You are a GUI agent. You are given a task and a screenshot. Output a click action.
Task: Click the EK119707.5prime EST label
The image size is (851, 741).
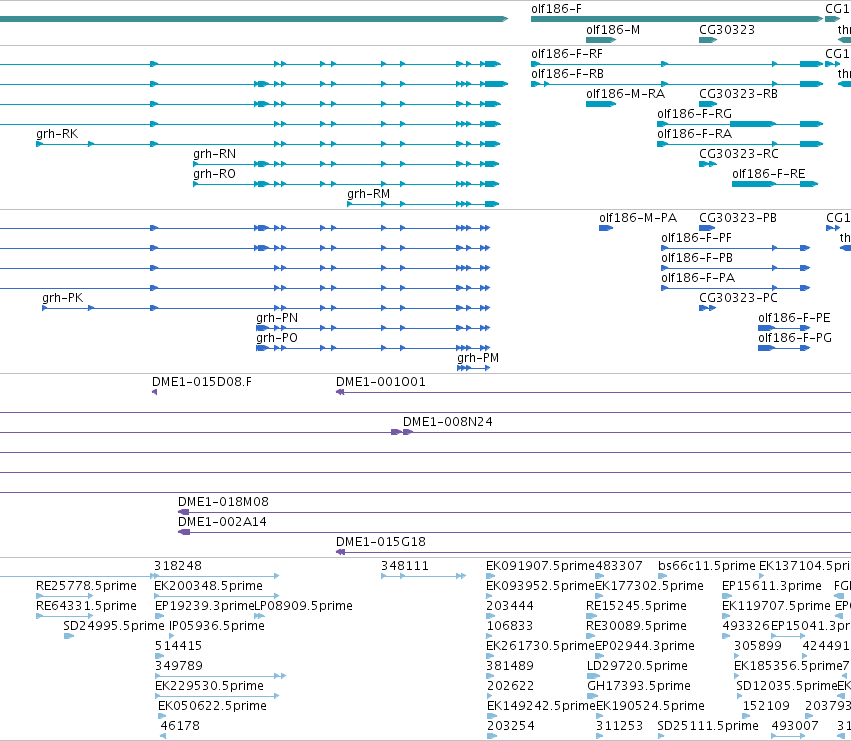coord(776,606)
